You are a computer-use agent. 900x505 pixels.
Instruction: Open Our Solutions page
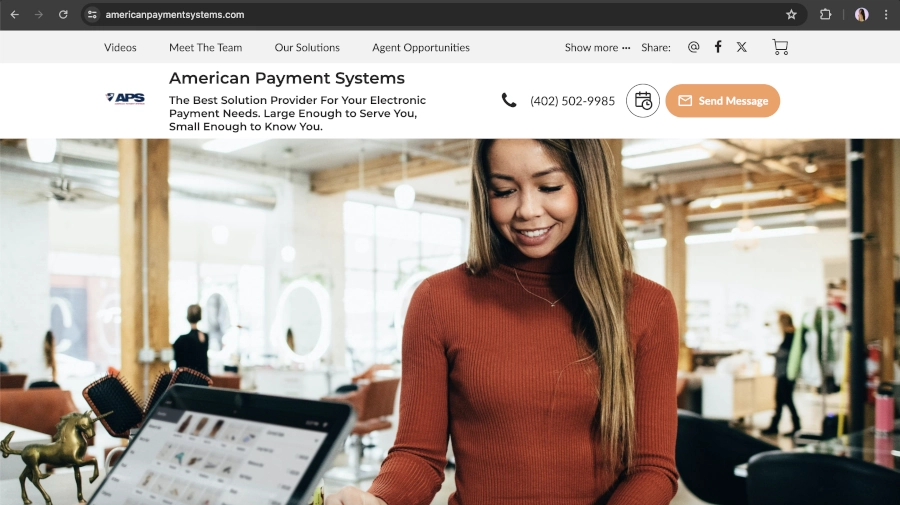[x=307, y=48]
